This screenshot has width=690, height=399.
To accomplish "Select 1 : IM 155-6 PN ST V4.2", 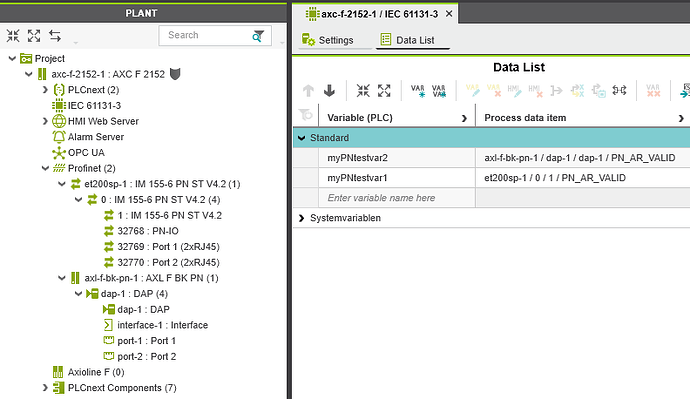I will pos(169,216).
